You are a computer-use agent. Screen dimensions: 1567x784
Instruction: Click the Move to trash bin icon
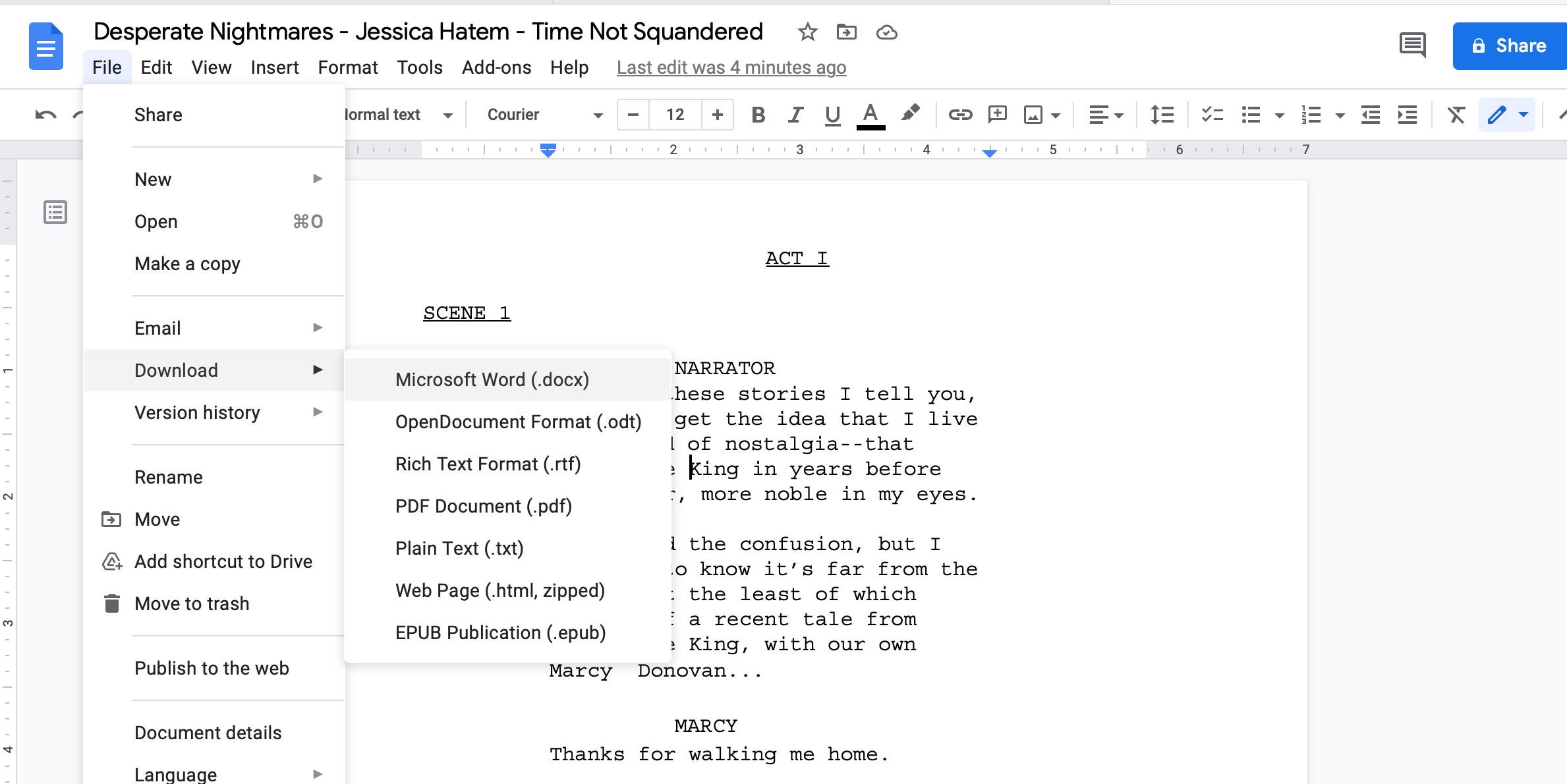[112, 603]
